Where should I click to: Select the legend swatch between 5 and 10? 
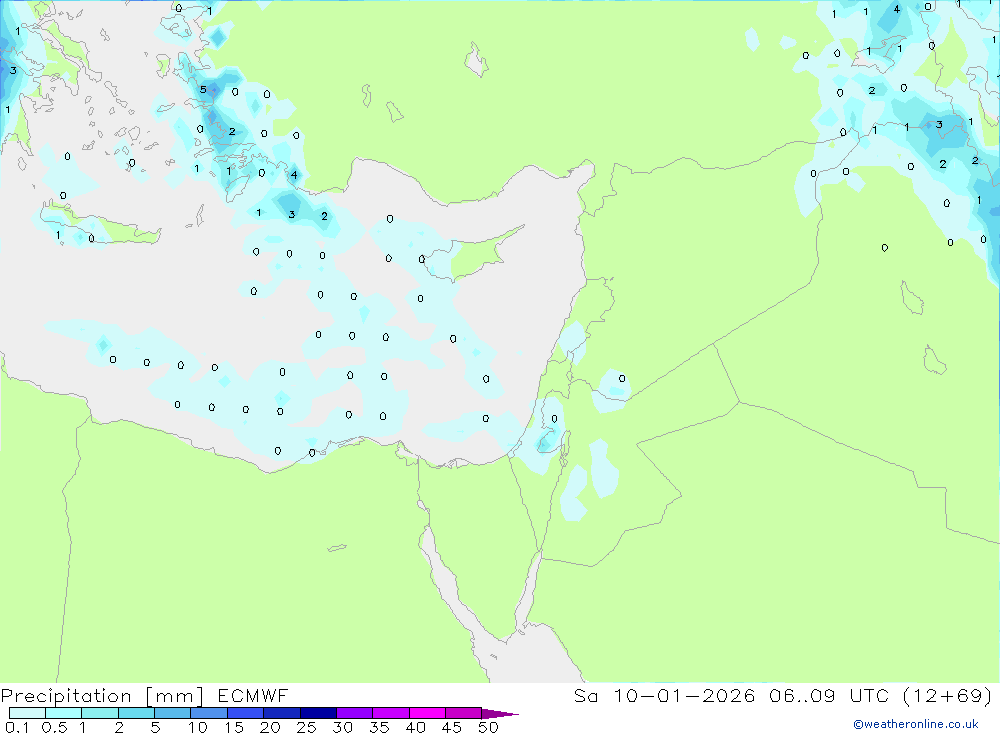172,713
